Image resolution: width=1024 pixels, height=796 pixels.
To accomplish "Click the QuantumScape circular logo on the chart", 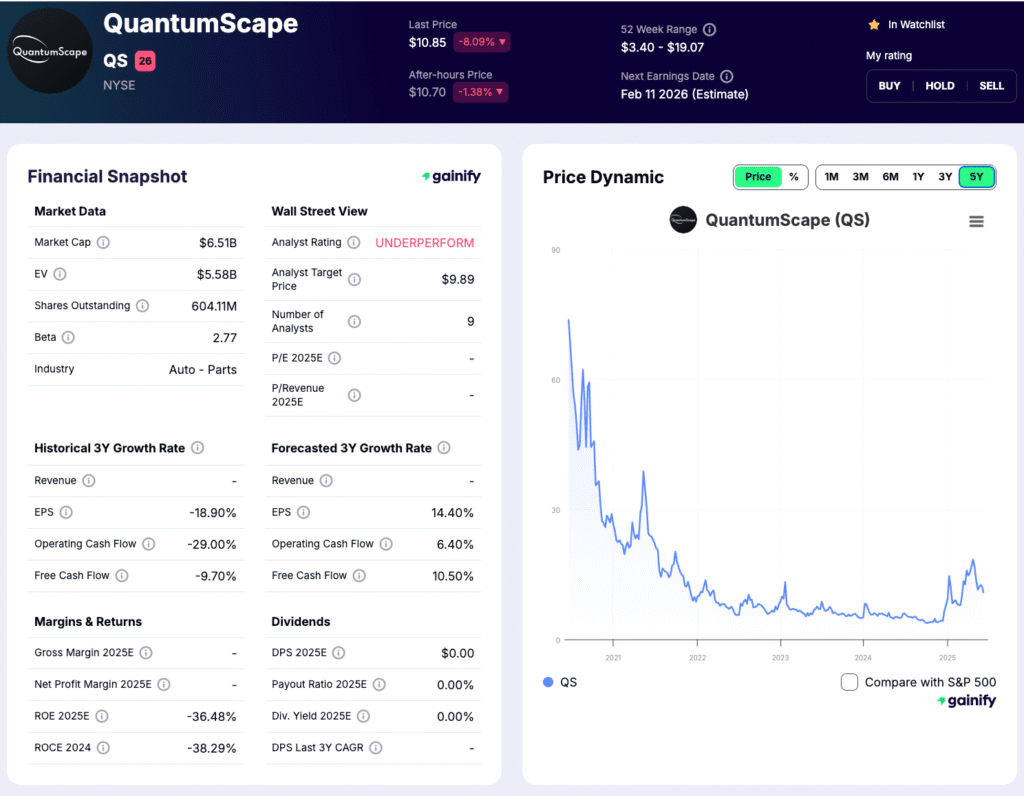I will coord(683,220).
